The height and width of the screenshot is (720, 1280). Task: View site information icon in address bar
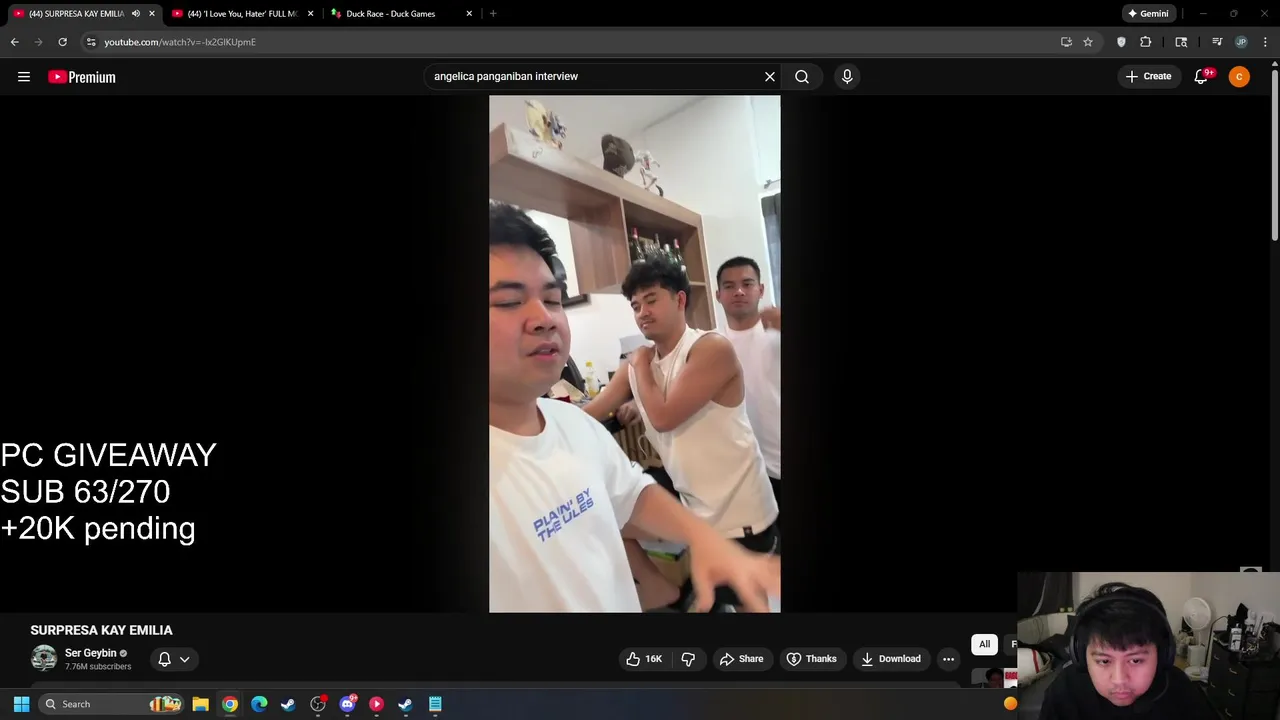click(x=91, y=42)
